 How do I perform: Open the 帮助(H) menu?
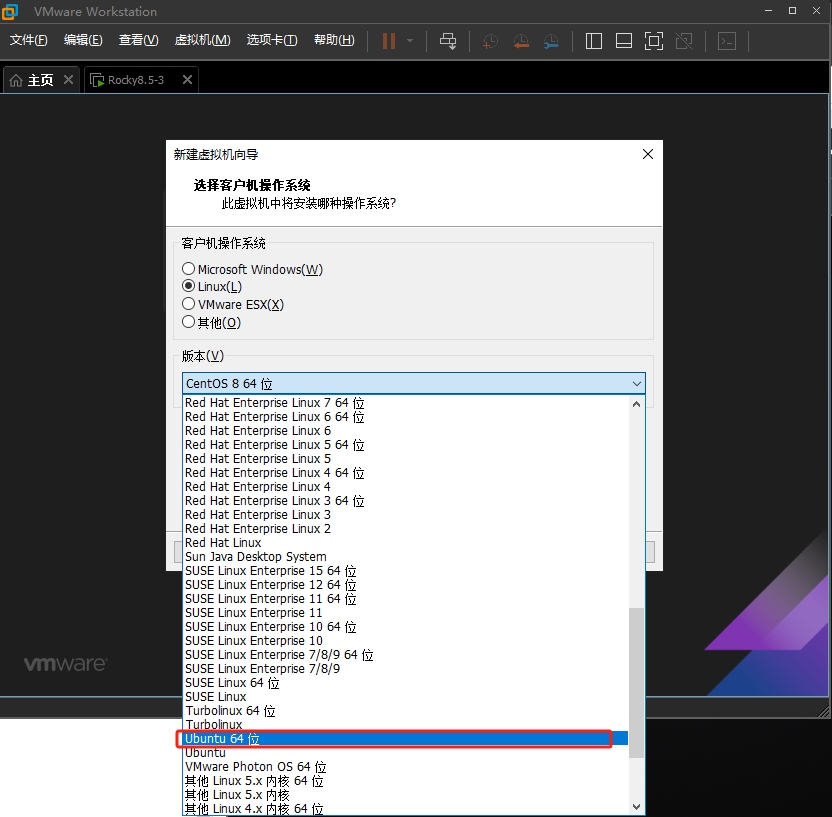334,40
